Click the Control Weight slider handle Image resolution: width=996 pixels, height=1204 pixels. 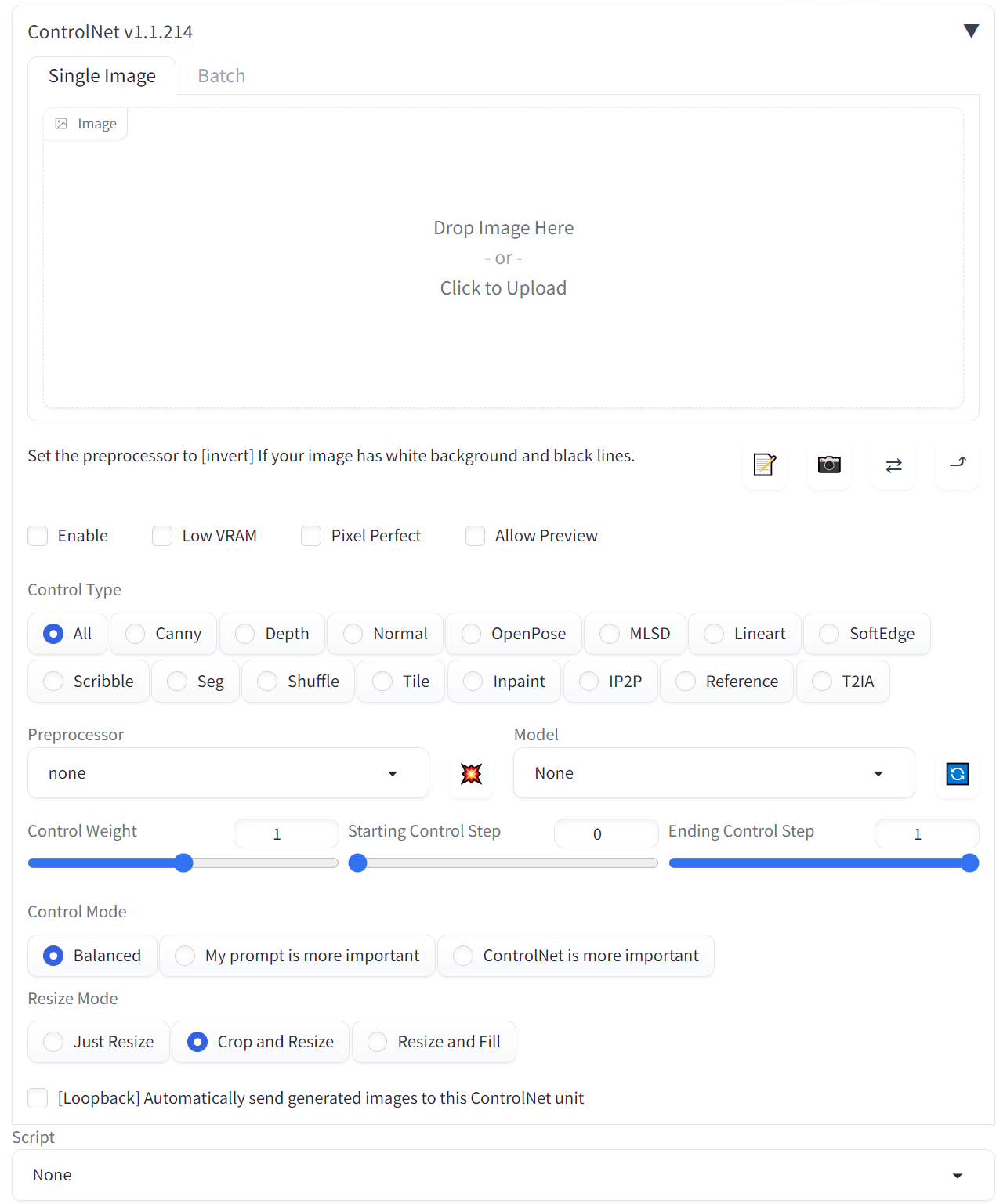coord(183,863)
